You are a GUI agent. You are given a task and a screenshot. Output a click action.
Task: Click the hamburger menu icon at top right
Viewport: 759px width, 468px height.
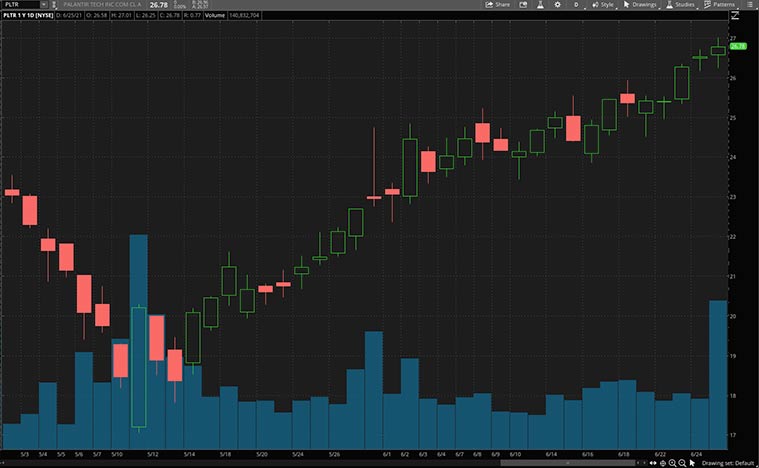[x=750, y=4]
